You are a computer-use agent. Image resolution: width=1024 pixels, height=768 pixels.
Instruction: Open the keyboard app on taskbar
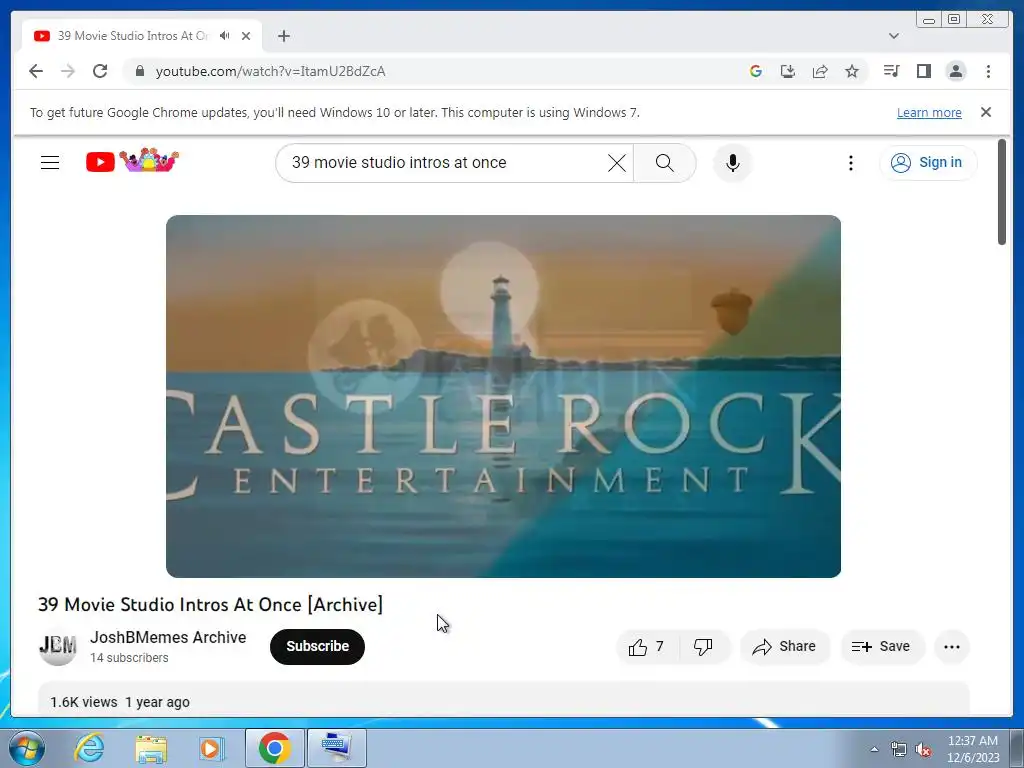[336, 748]
